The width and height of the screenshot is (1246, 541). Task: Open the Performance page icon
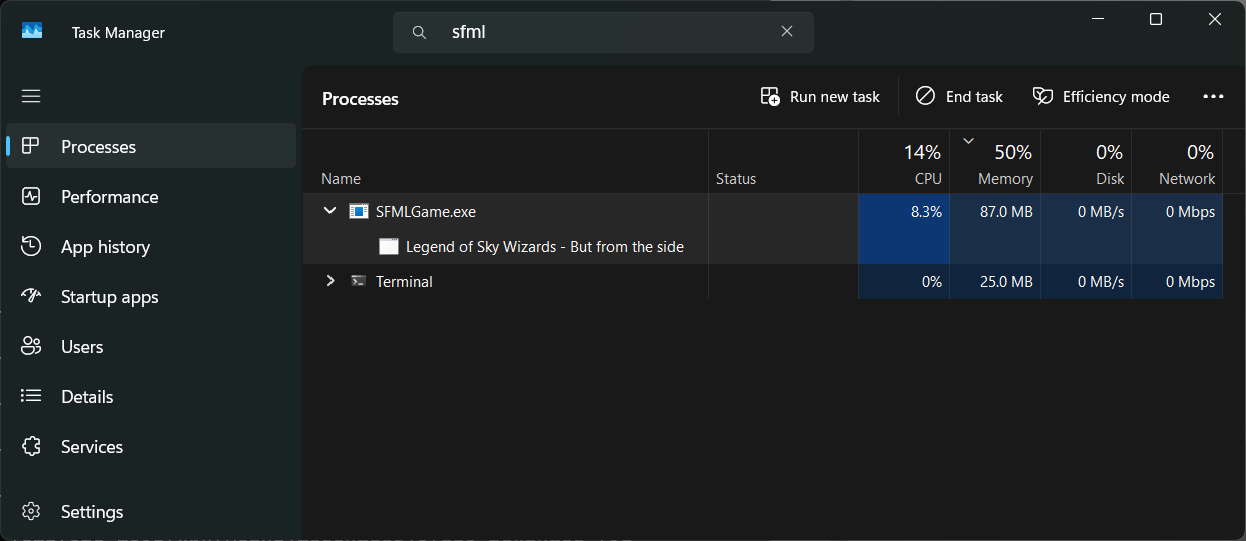pos(31,197)
